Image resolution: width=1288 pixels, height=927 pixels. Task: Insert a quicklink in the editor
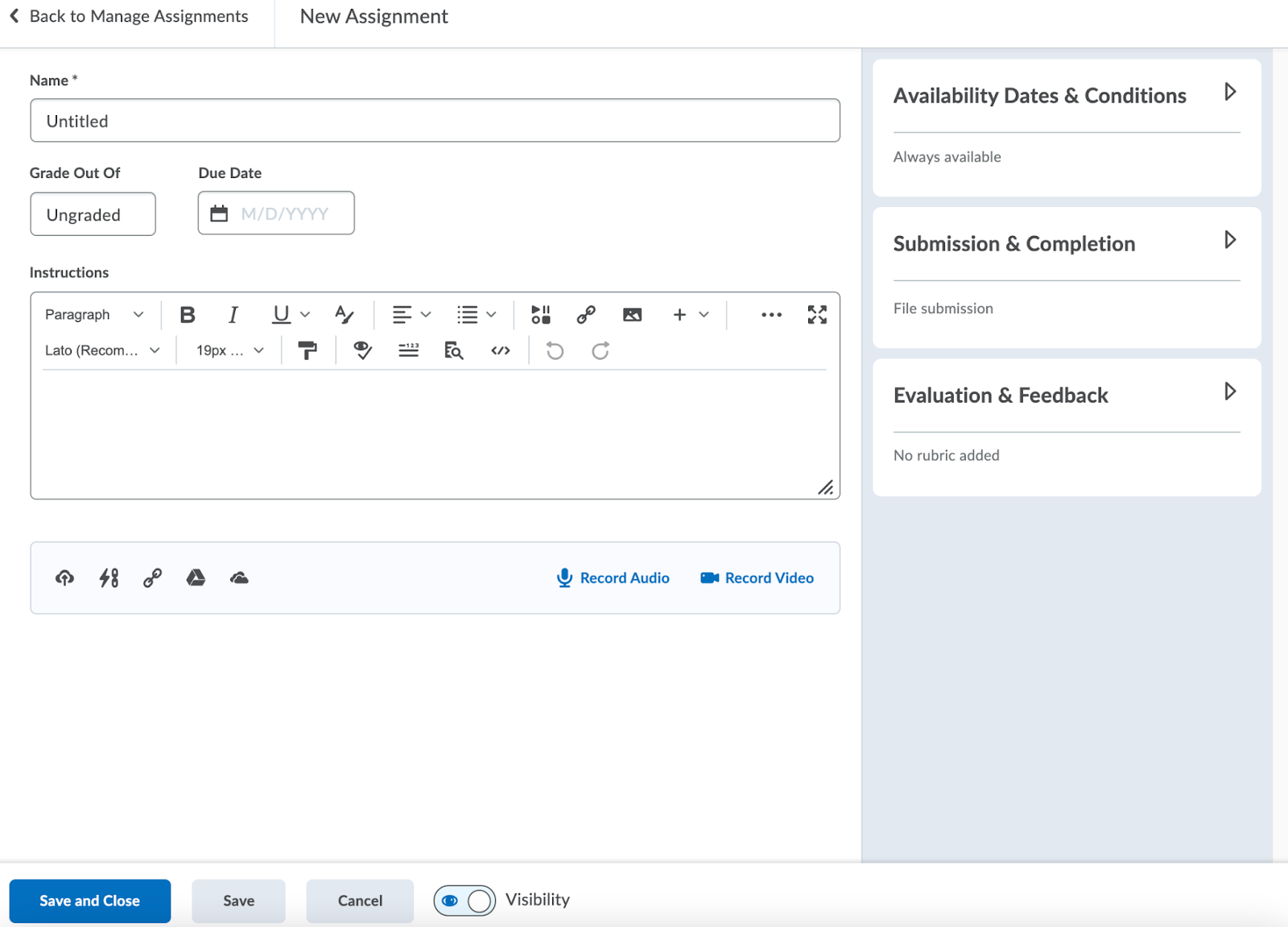click(x=586, y=314)
